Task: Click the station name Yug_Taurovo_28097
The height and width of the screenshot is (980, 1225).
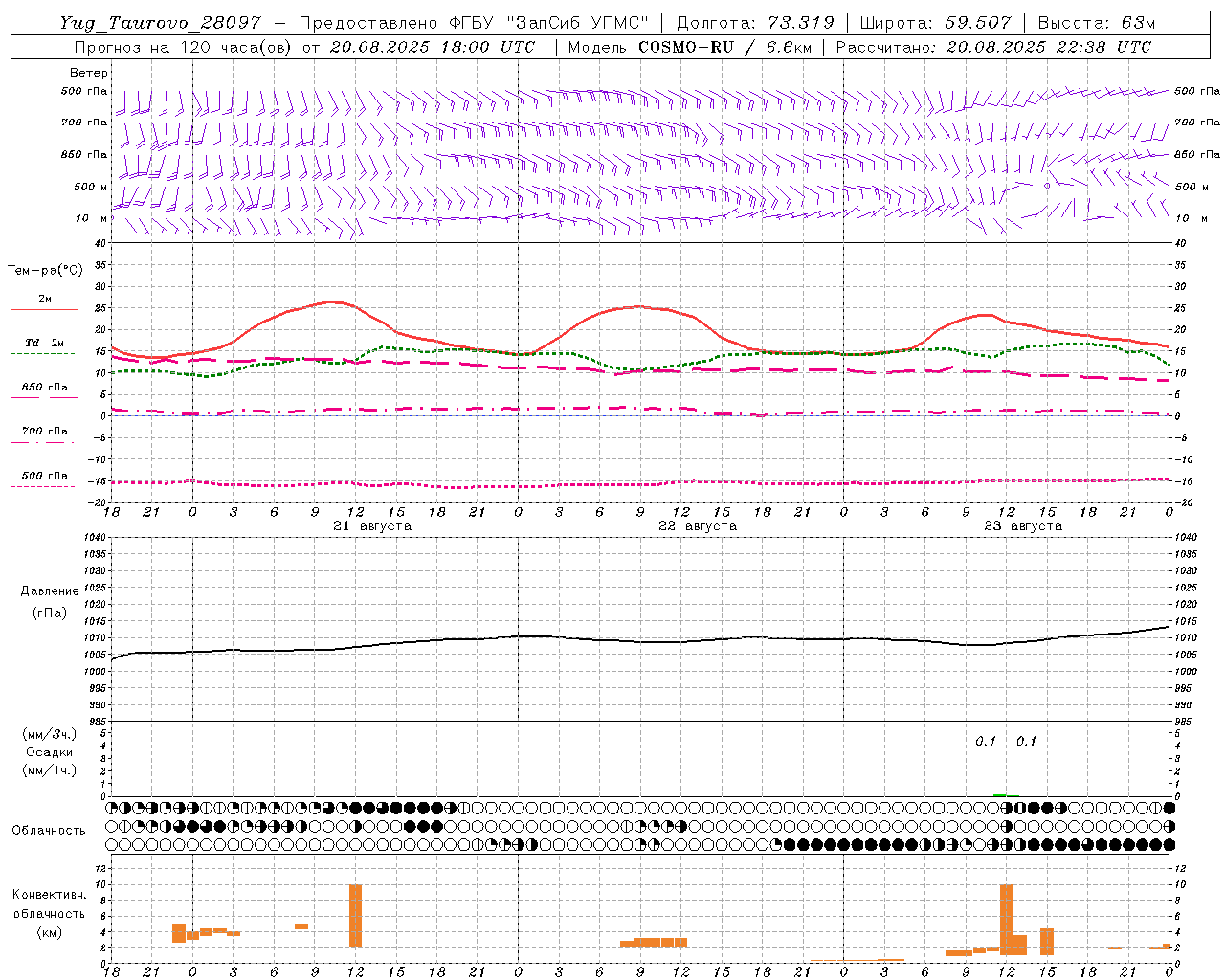Action: coord(160,23)
